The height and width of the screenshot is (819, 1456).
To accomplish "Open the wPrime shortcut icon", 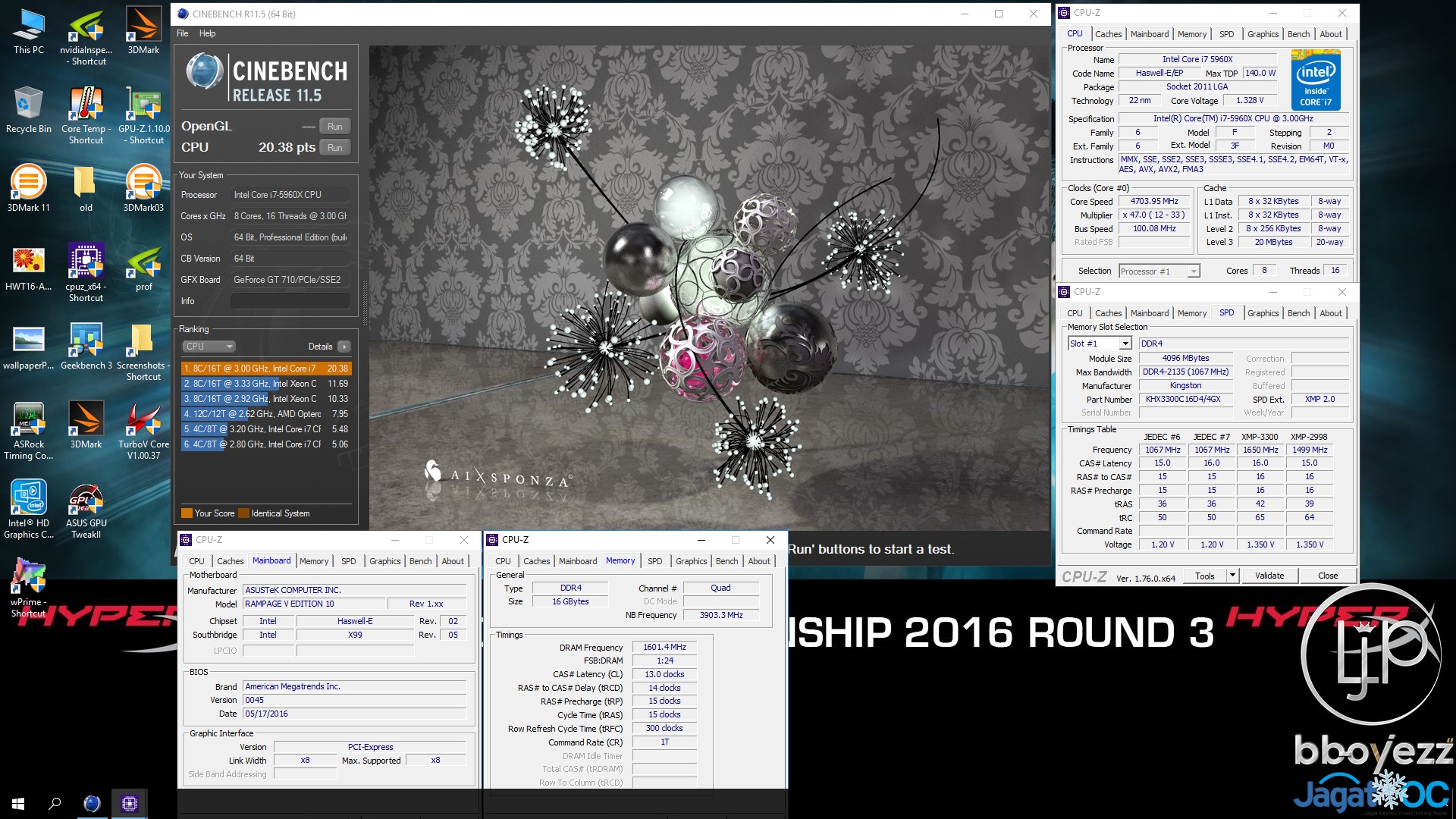I will coord(28,588).
